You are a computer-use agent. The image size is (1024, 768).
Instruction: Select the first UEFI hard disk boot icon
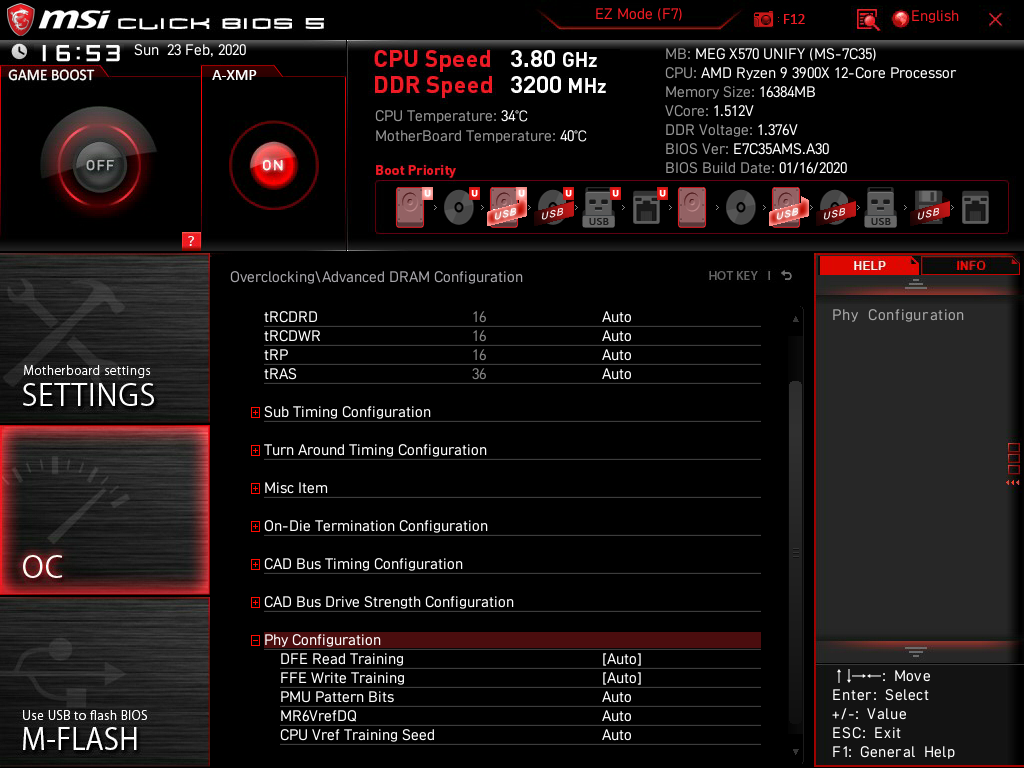coord(412,207)
